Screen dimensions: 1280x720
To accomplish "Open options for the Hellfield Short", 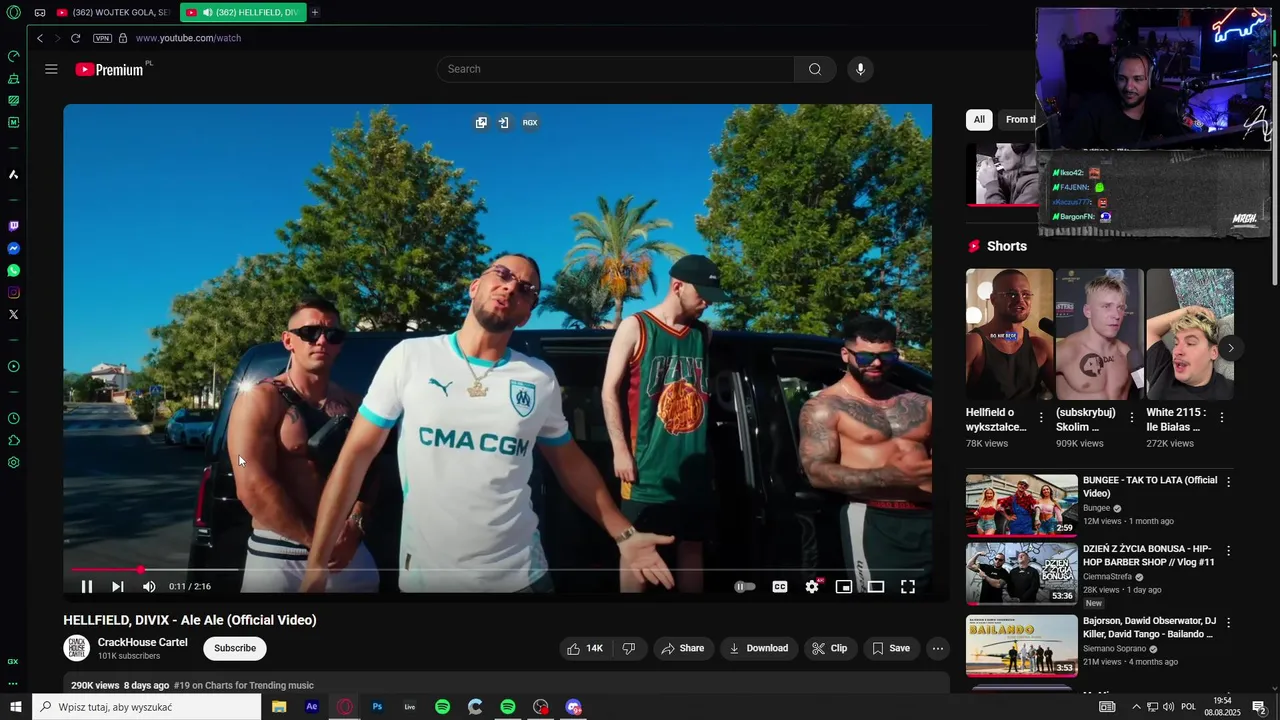I will (1041, 417).
